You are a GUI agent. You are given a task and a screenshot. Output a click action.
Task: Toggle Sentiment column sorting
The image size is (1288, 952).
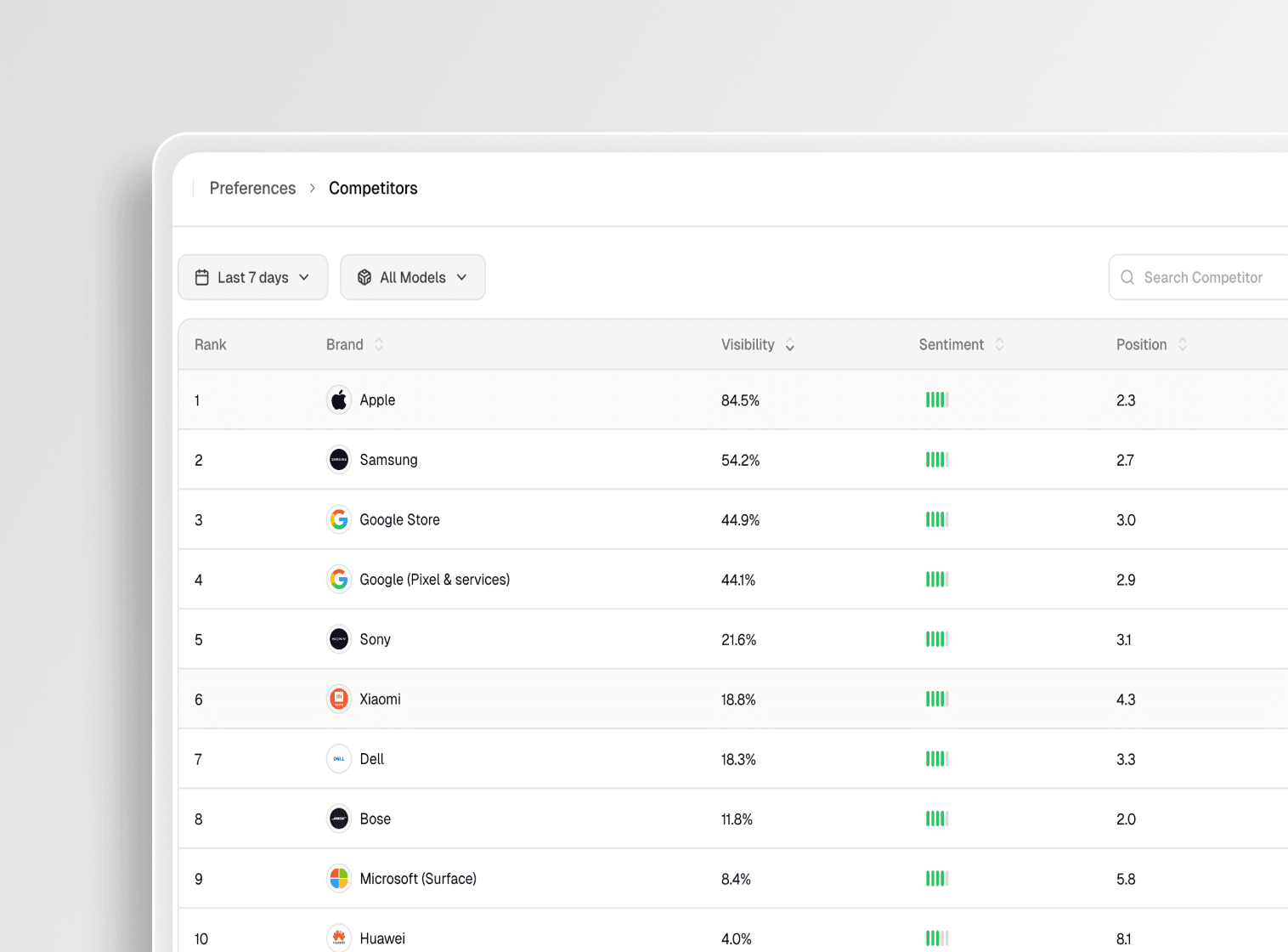pyautogui.click(x=1001, y=344)
